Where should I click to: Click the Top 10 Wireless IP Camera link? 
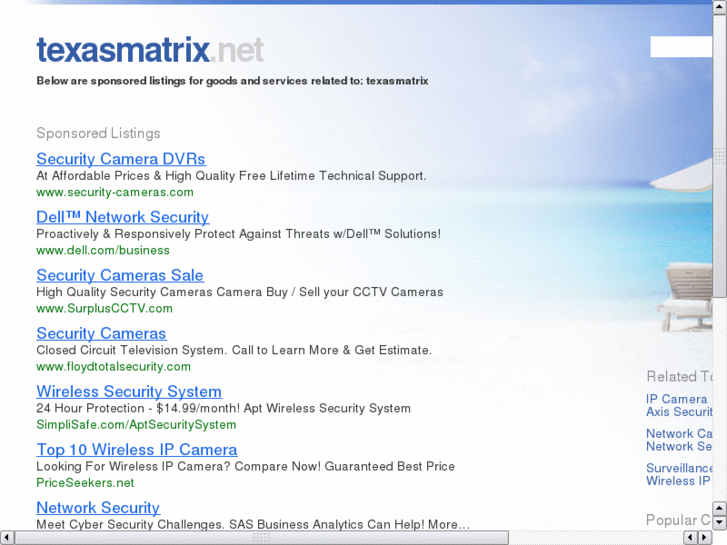(x=137, y=449)
